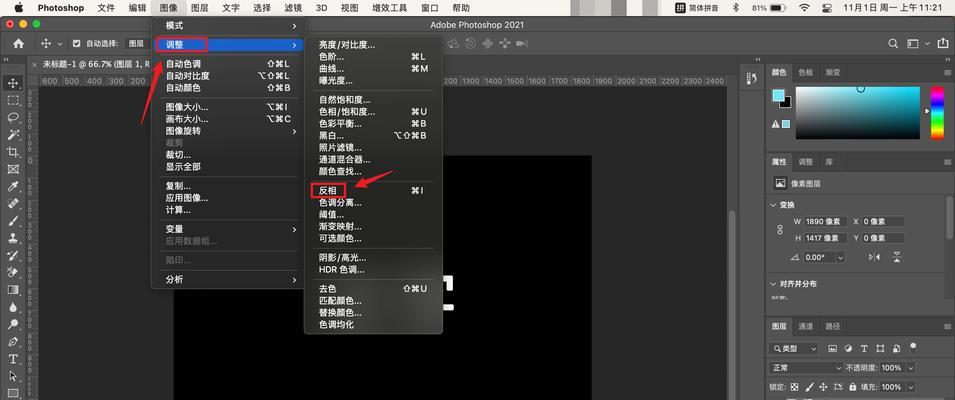Choose 图像大小... menu item
This screenshot has height=400, width=955.
tap(228, 107)
